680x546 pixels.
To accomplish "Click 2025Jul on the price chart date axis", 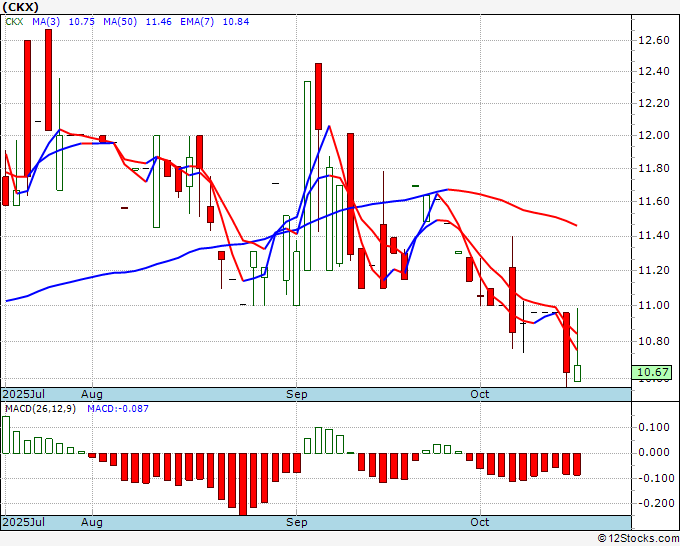I will (23, 394).
